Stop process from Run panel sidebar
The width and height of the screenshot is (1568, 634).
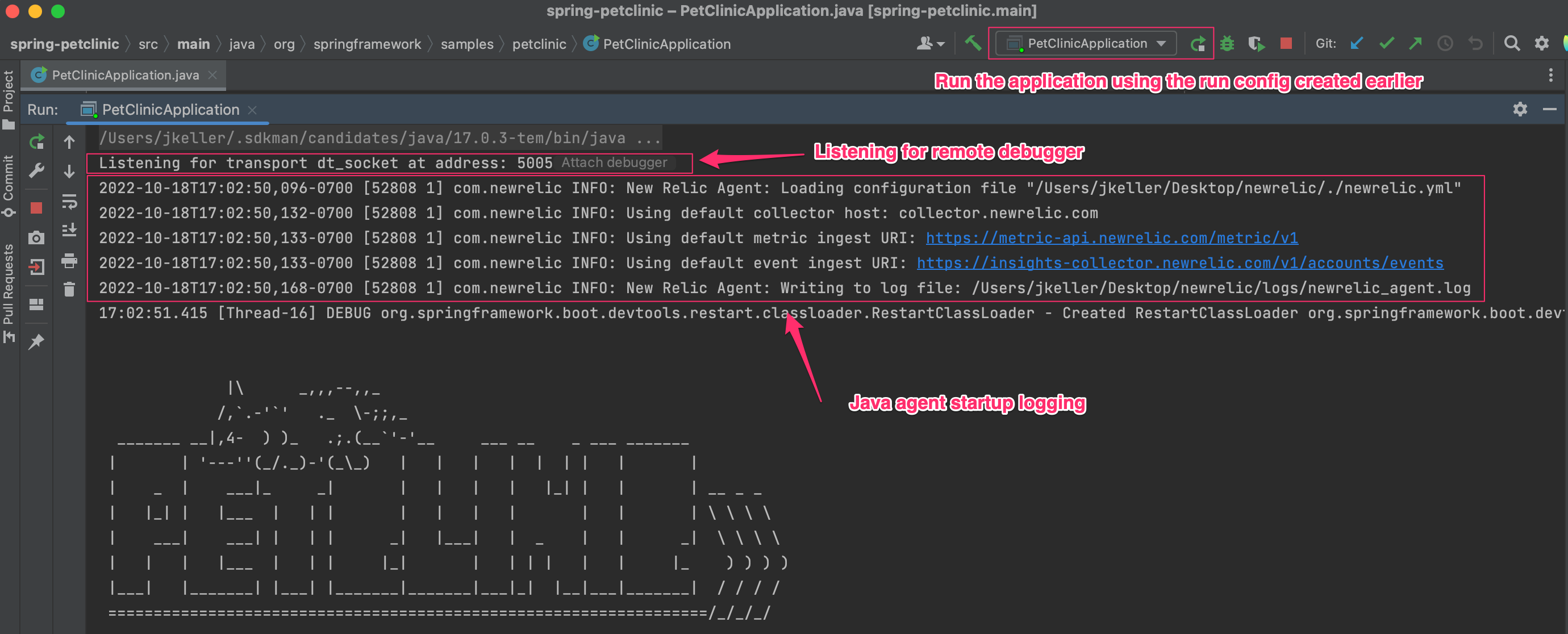(x=36, y=208)
